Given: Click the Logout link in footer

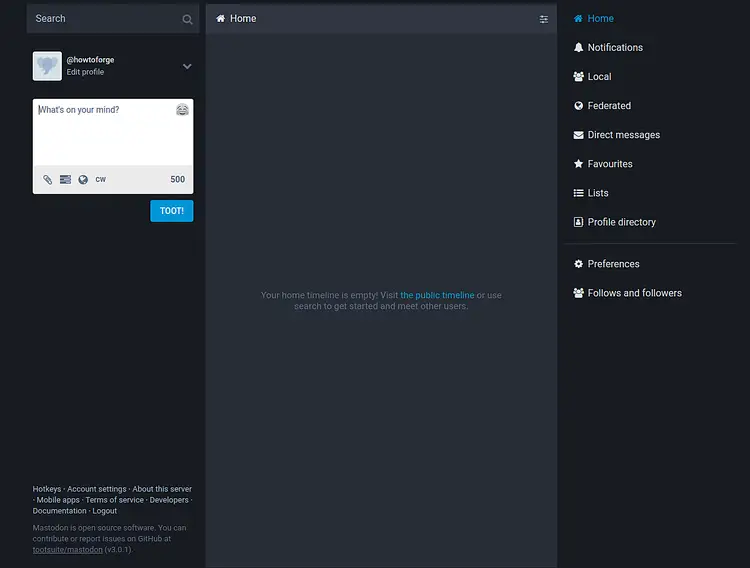Looking at the screenshot, I should tap(105, 511).
